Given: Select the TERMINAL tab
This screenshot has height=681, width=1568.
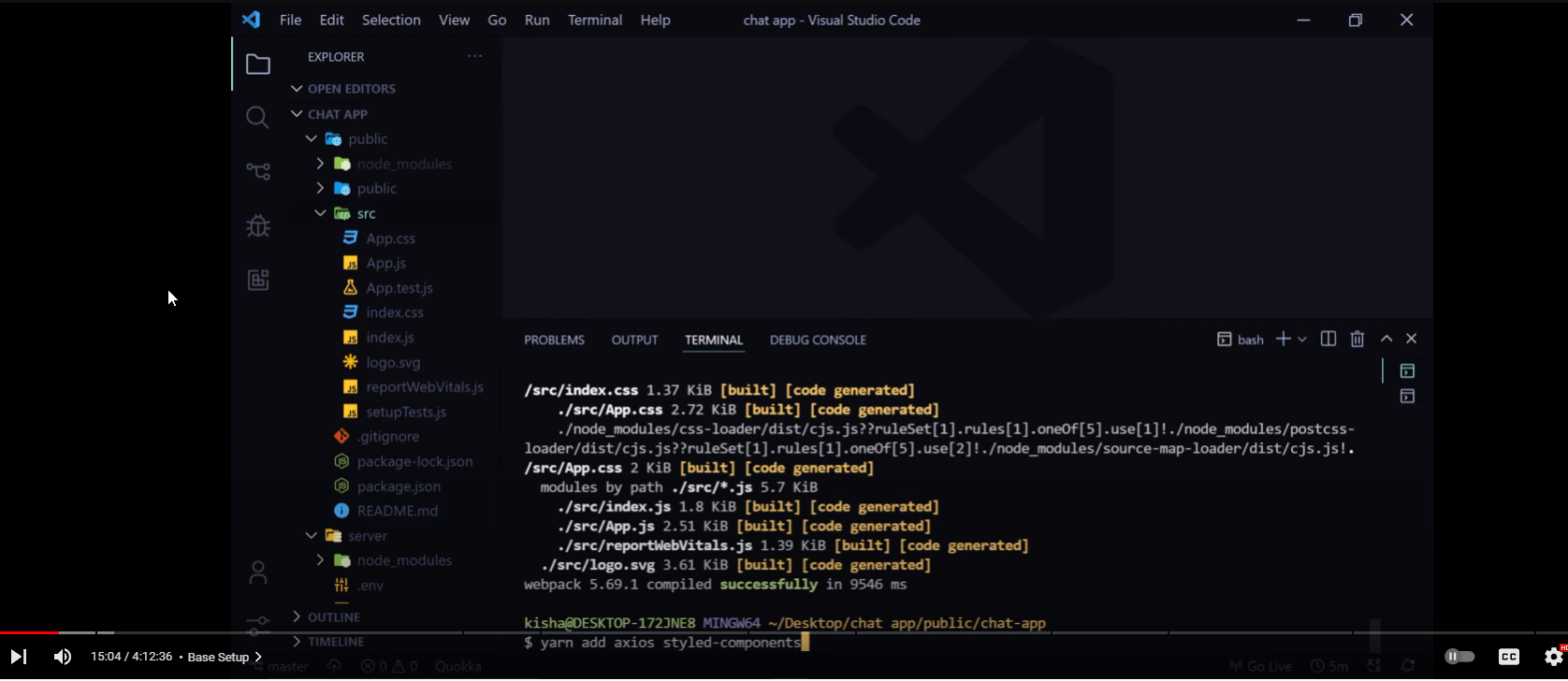Looking at the screenshot, I should [714, 340].
